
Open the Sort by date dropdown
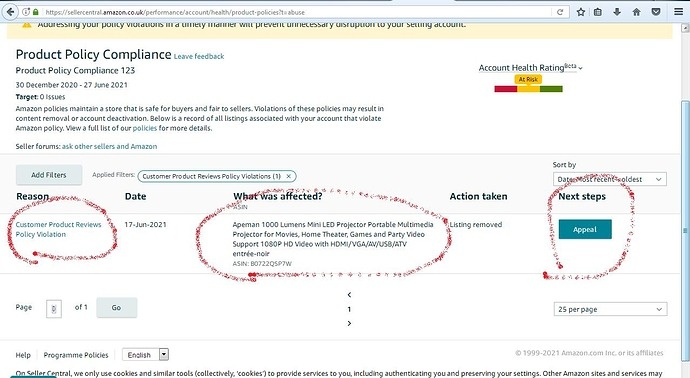[x=609, y=179]
